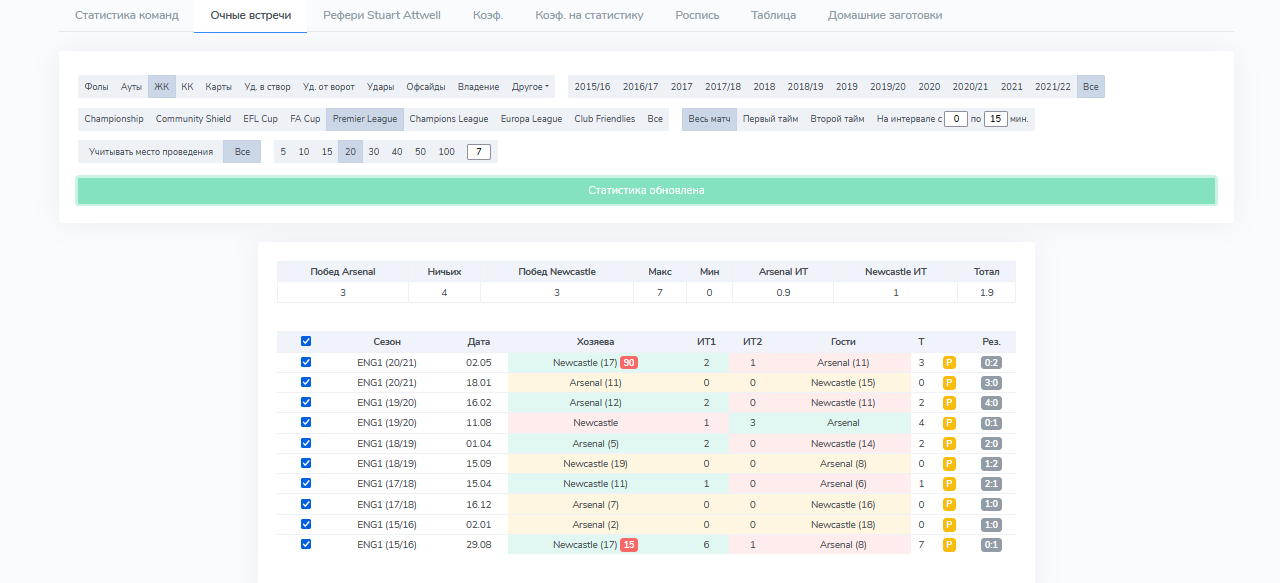Click the yellow P badge in the 02.05 match row
Screen dimensions: 1280x583
pos(949,362)
